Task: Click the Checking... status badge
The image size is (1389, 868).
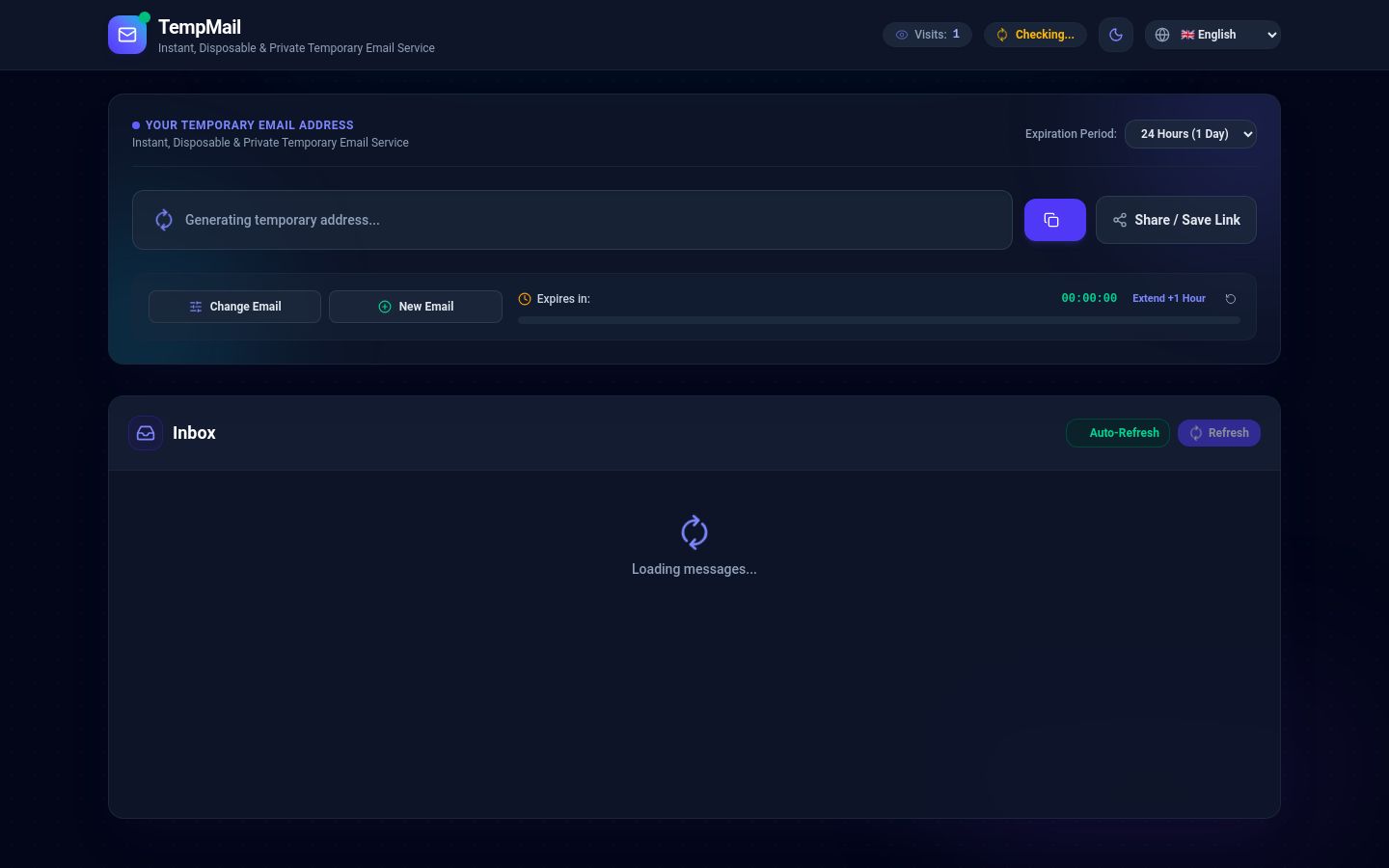Action: [1035, 35]
